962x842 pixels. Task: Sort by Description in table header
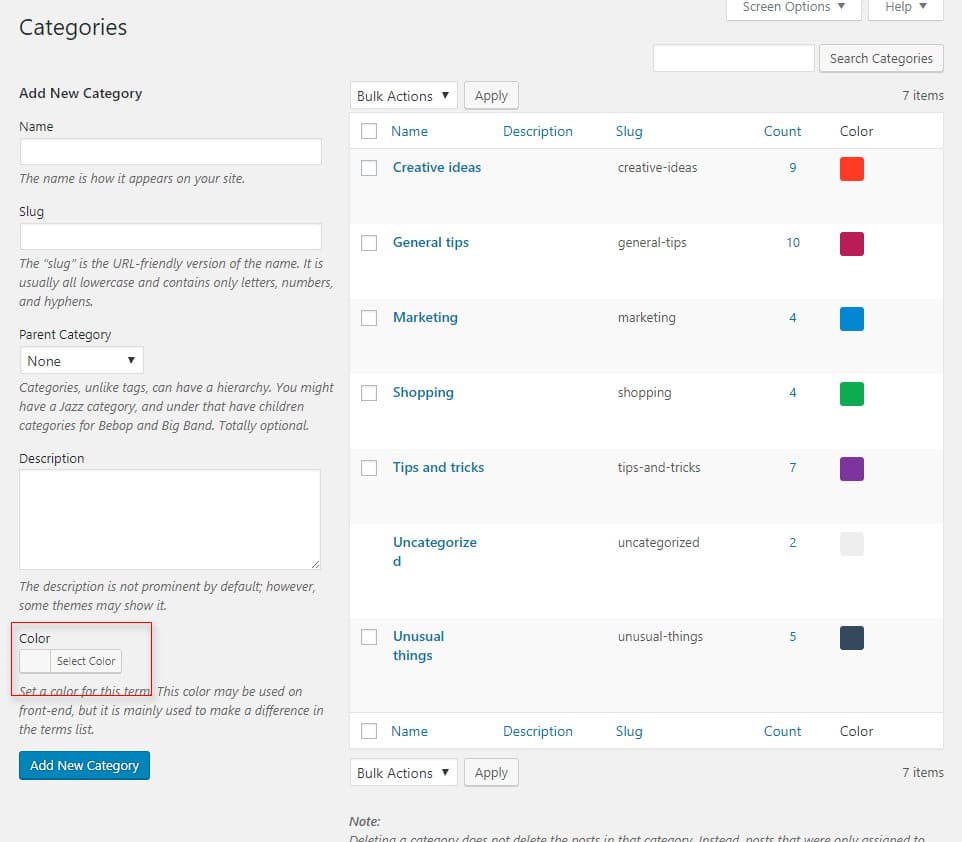point(537,131)
